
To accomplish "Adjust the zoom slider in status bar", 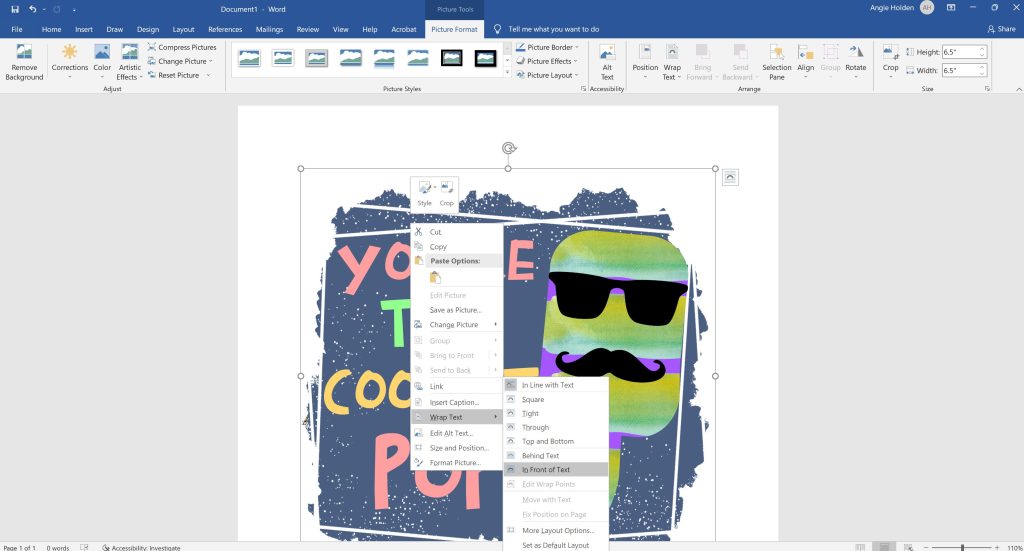I will [x=962, y=547].
